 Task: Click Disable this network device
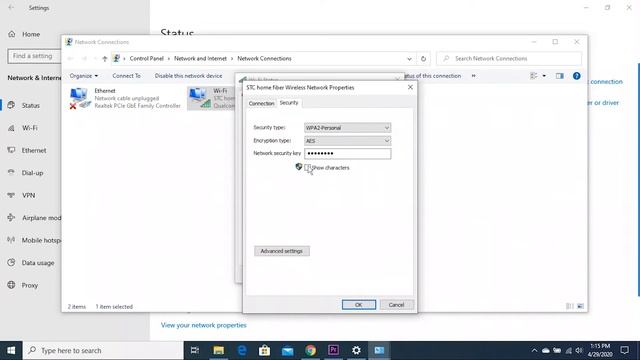[189, 76]
